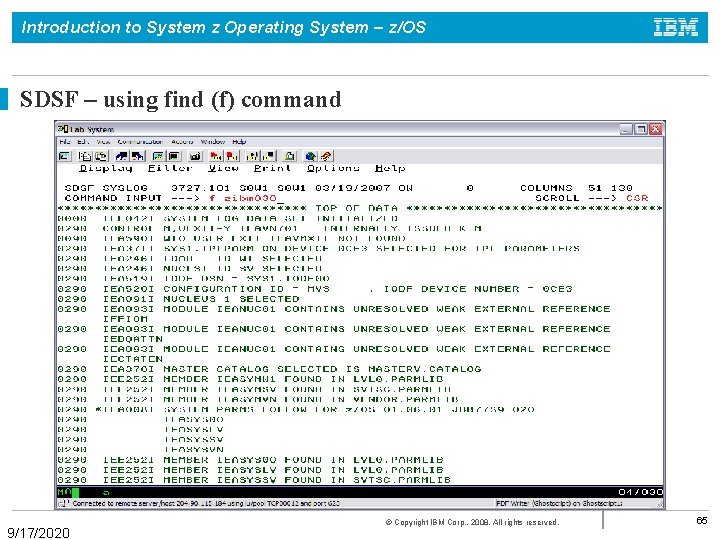This screenshot has height=540, width=720.
Task: Click the 'MA' session indicator in status line
Action: tap(64, 492)
